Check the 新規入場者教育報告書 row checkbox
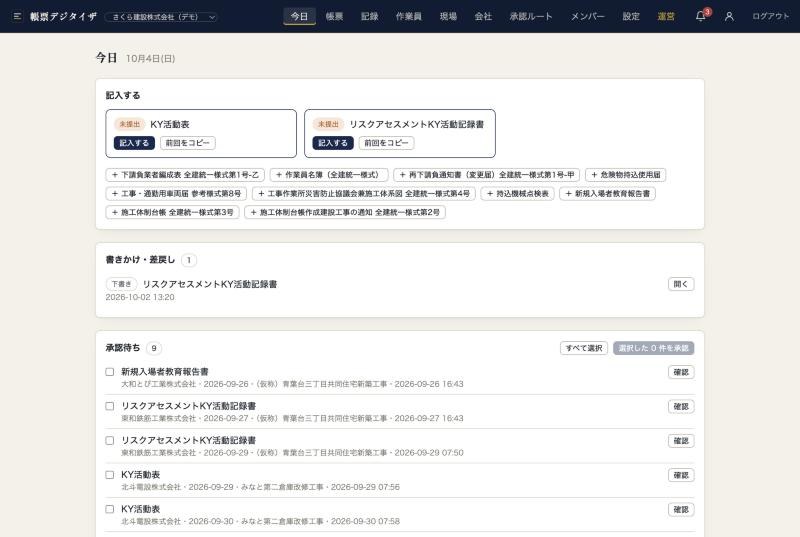The height and width of the screenshot is (537, 800). coord(110,372)
